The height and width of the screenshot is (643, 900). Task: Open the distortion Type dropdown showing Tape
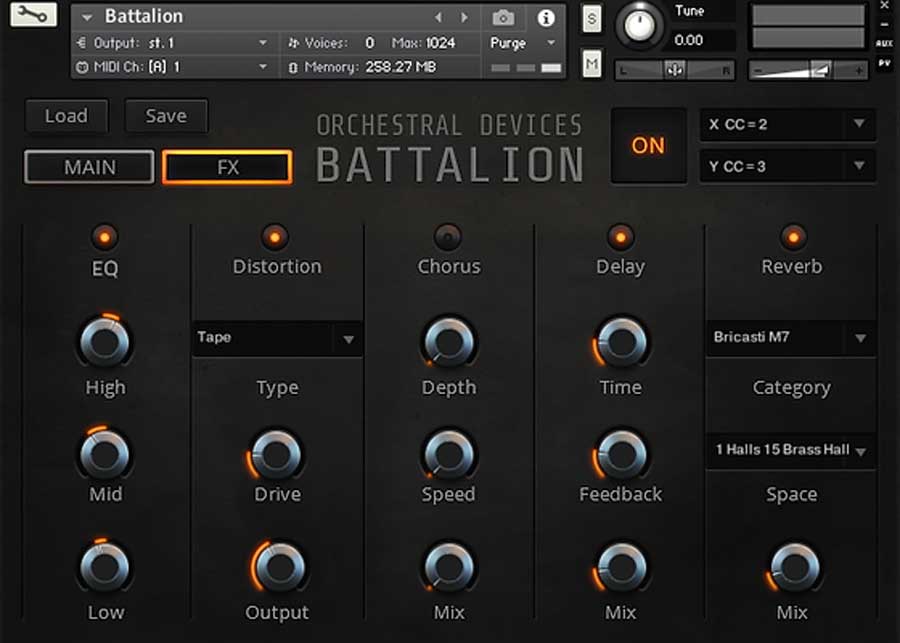(277, 338)
